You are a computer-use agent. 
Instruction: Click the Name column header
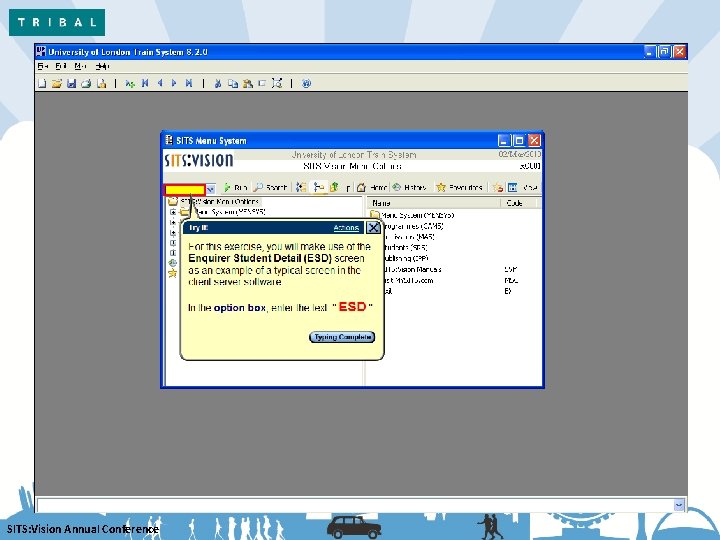click(x=433, y=203)
